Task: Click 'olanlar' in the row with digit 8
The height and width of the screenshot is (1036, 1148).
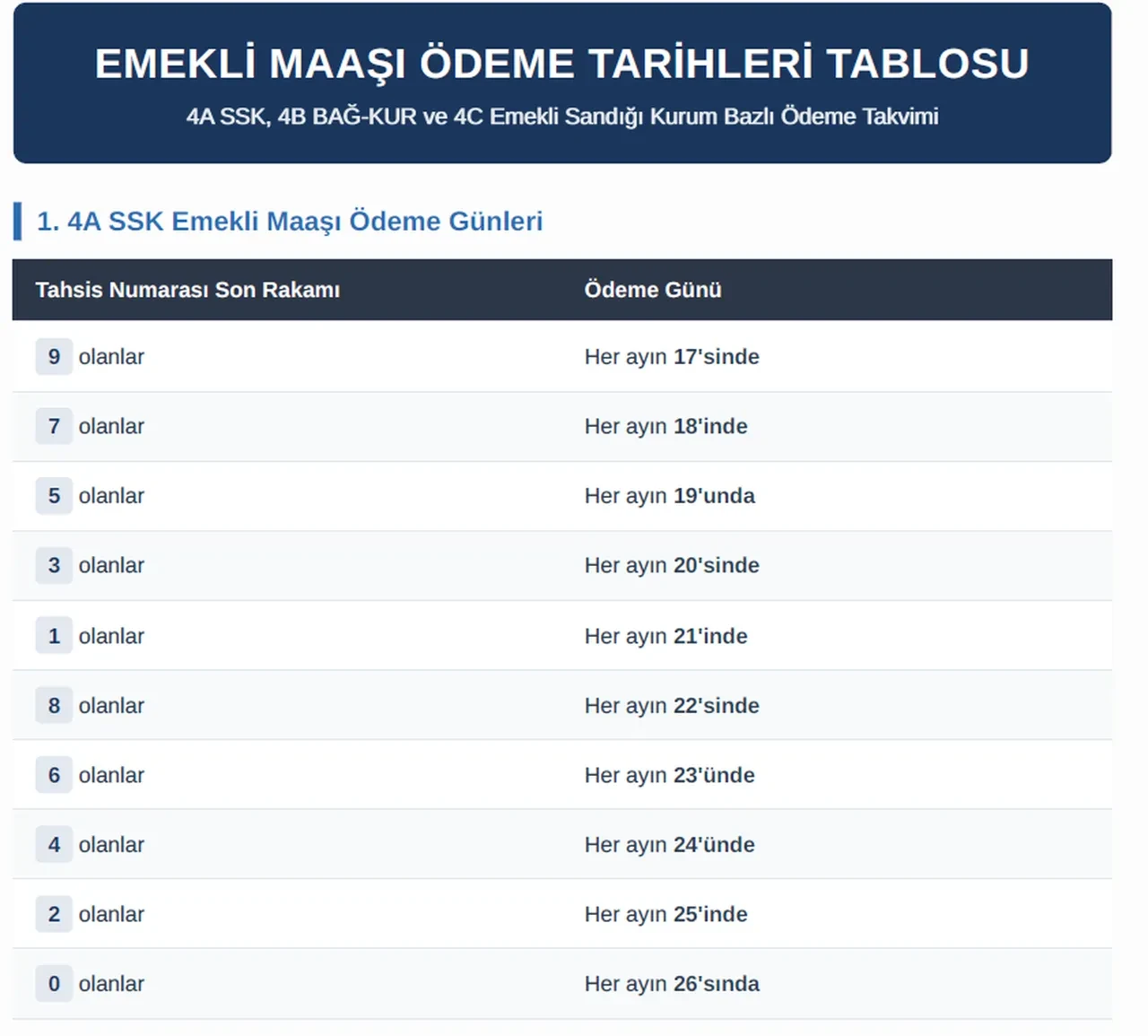Action: (111, 706)
